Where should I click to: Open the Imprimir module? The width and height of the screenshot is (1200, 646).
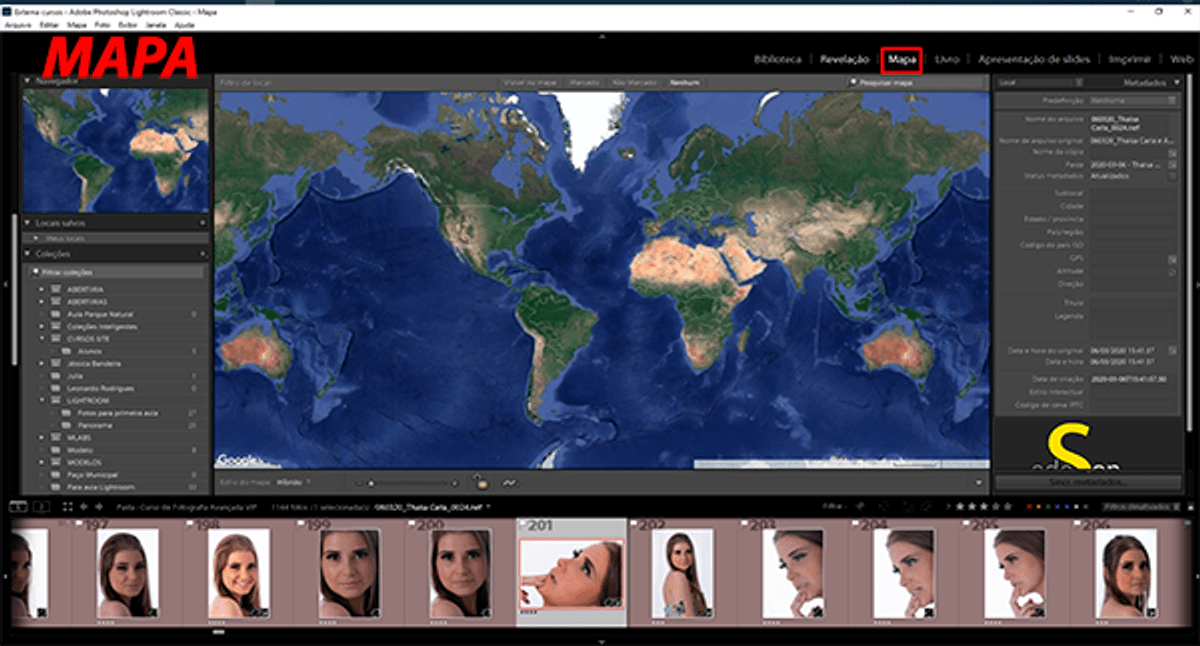pos(1129,60)
